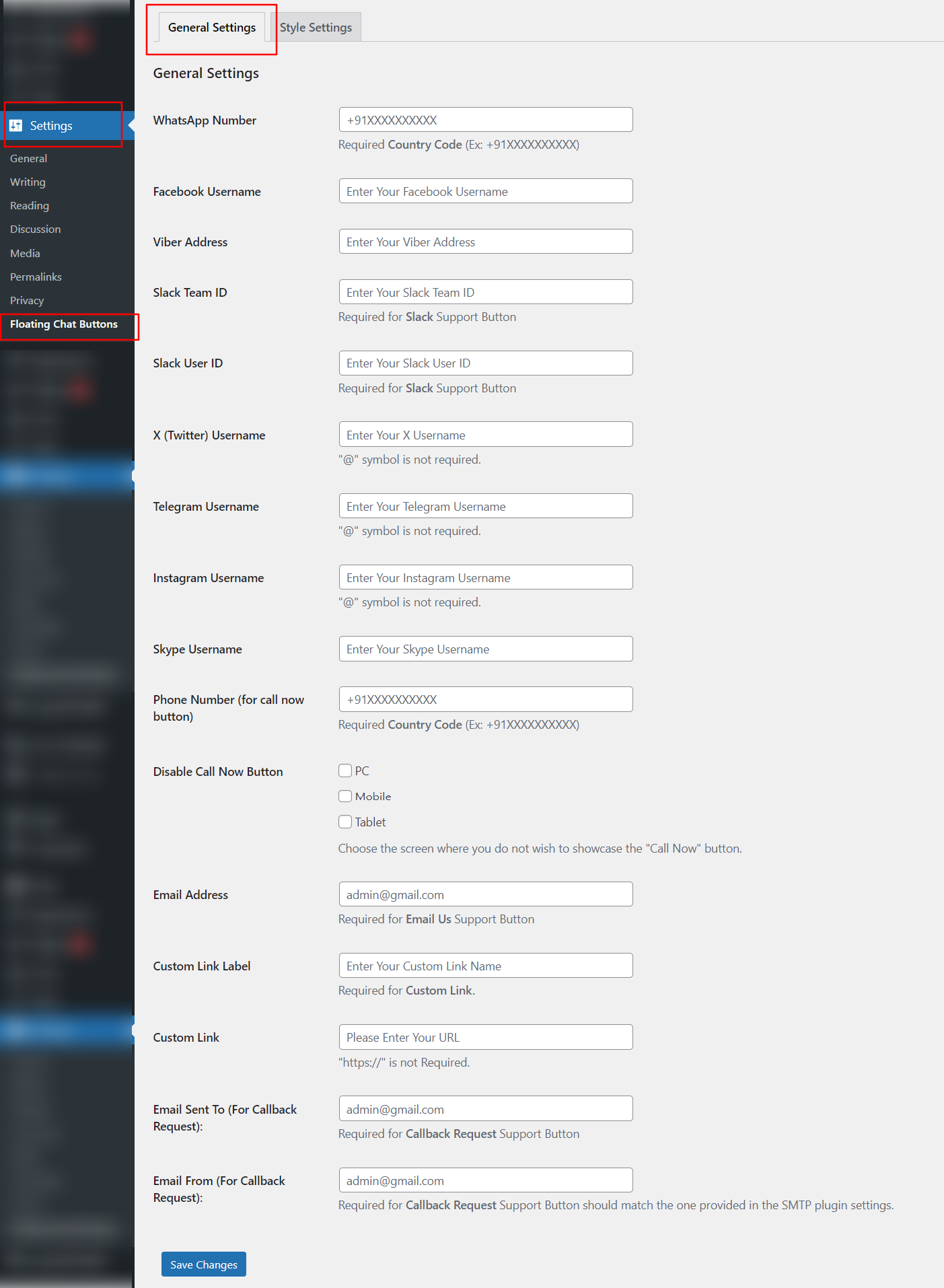Open the Reading settings submenu
The height and width of the screenshot is (1288, 944).
point(30,206)
